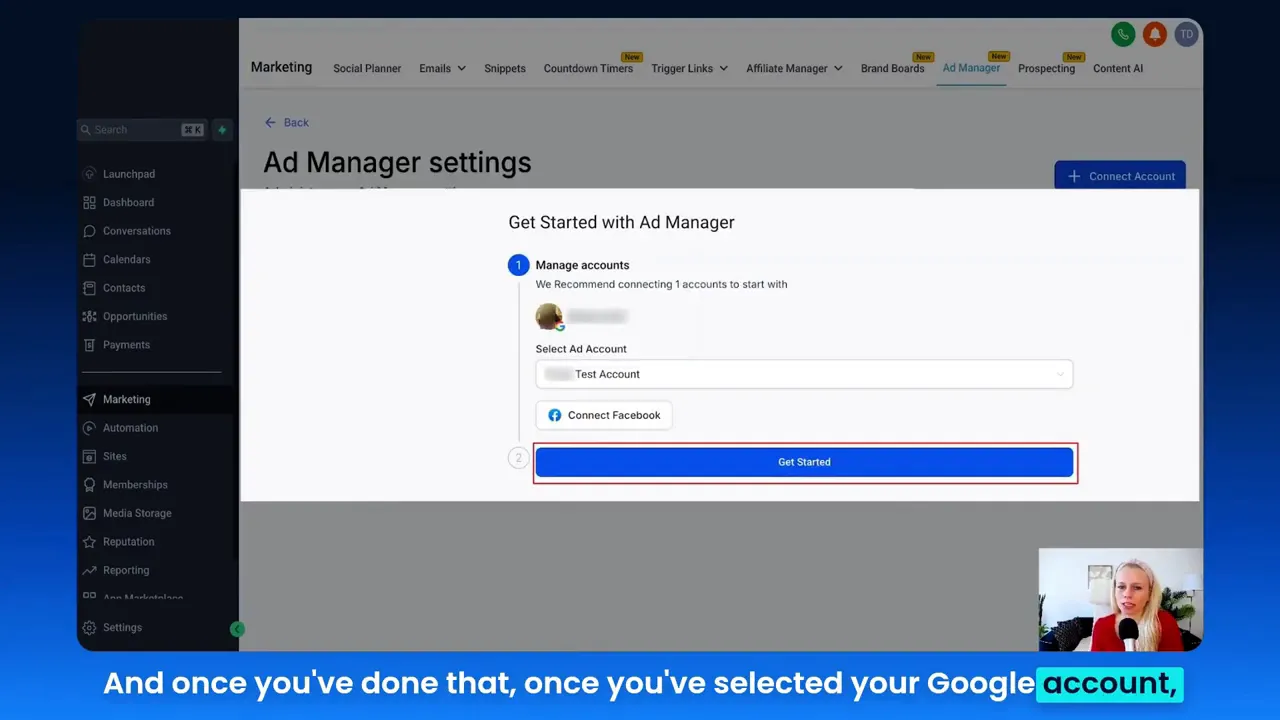Click the Contacts icon in sidebar

click(90, 288)
